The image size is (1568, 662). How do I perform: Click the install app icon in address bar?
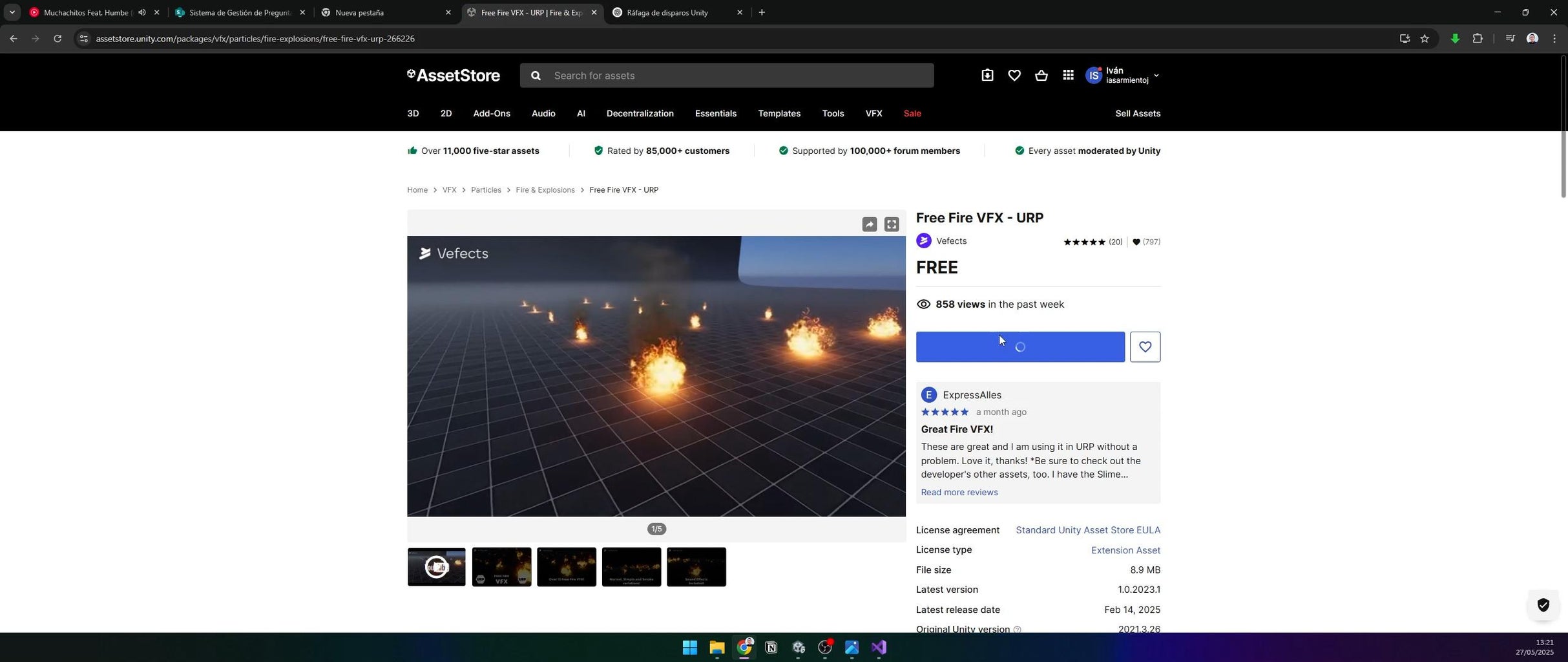coord(1405,39)
